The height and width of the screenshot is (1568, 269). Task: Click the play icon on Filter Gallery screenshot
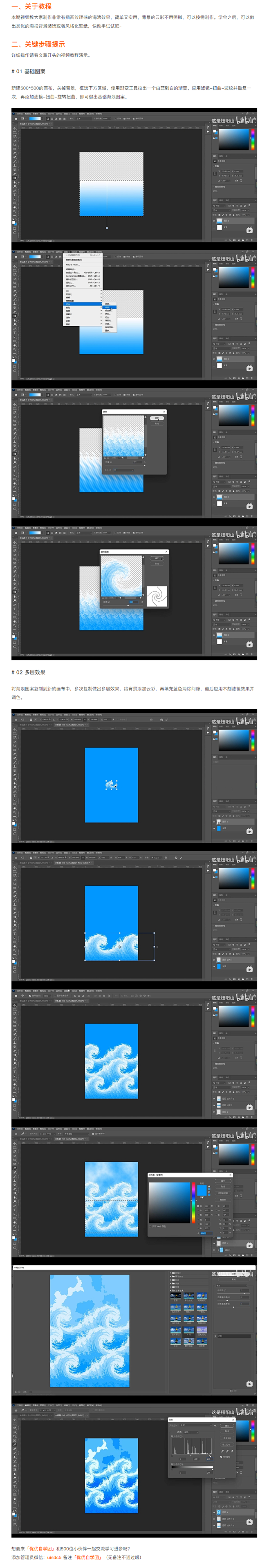[x=249, y=1384]
